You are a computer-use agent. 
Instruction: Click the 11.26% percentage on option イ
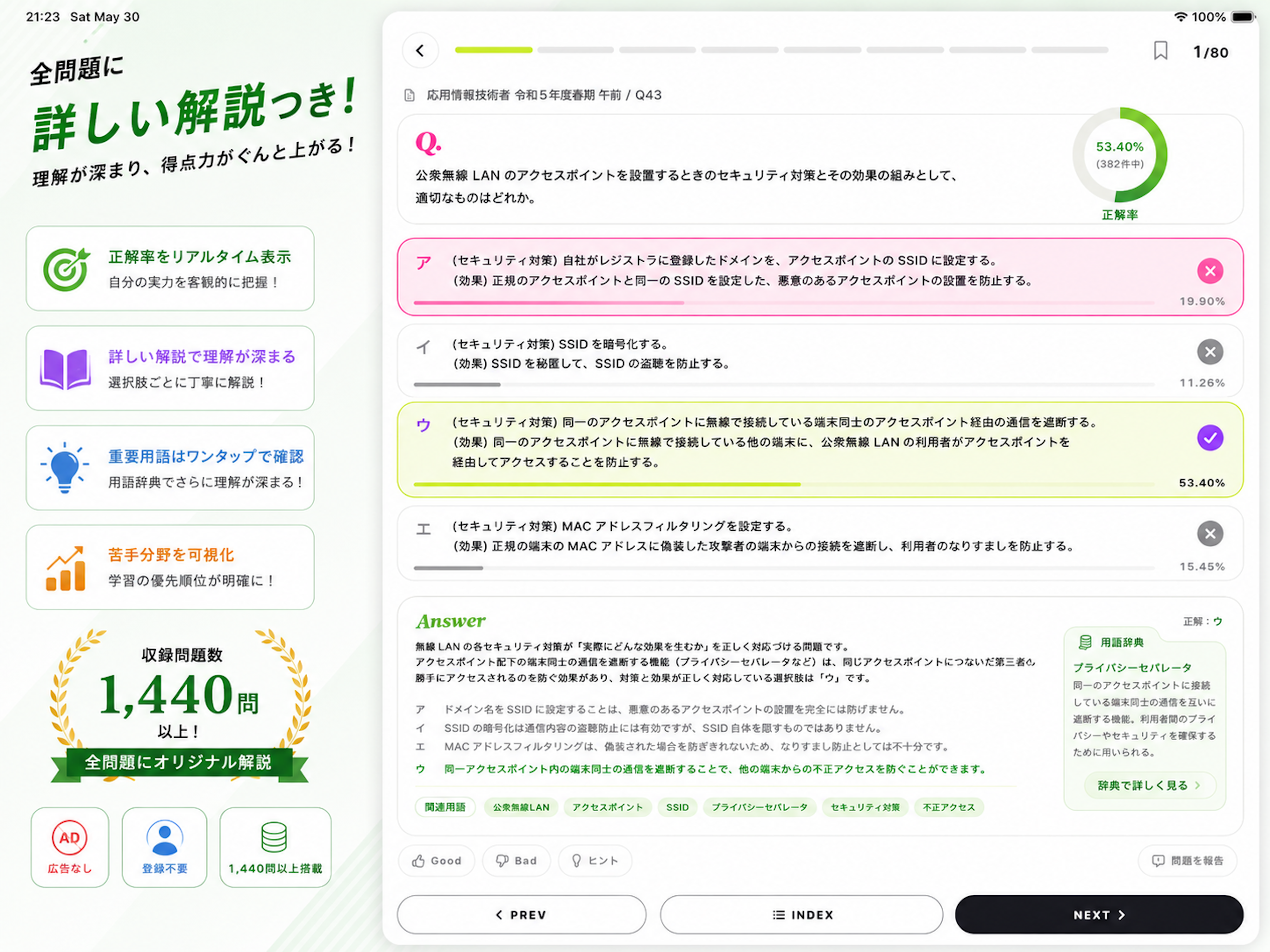(1202, 383)
